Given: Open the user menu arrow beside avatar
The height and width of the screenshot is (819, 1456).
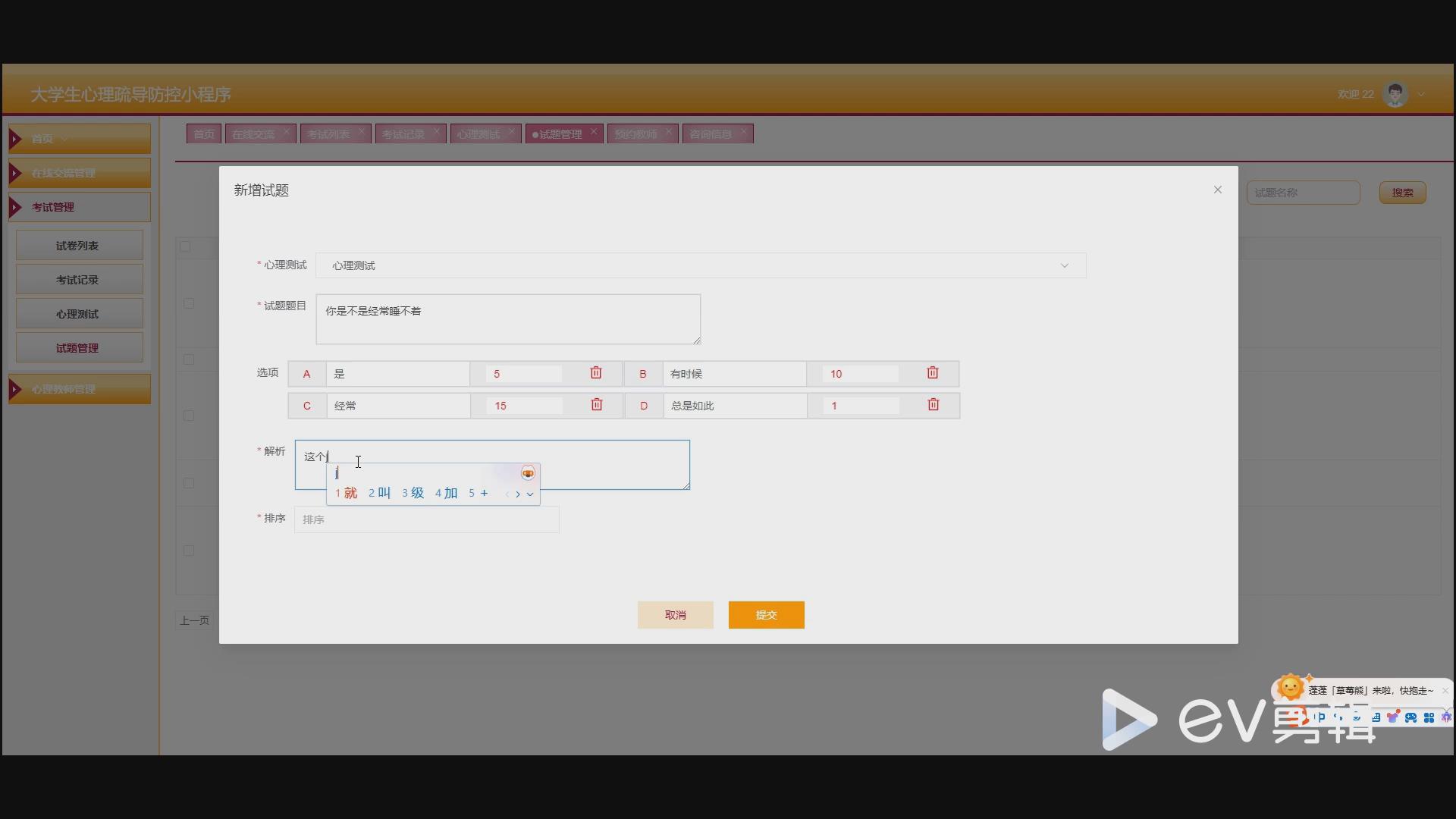Looking at the screenshot, I should 1421,95.
